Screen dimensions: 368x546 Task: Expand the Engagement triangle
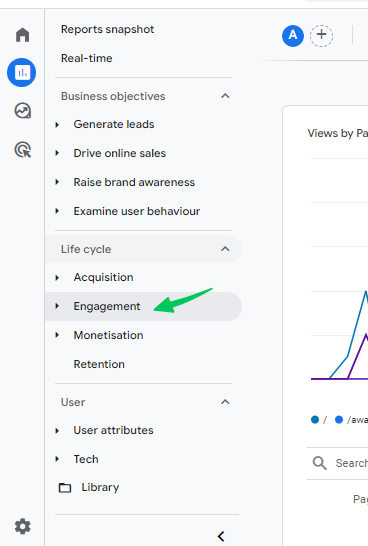57,306
